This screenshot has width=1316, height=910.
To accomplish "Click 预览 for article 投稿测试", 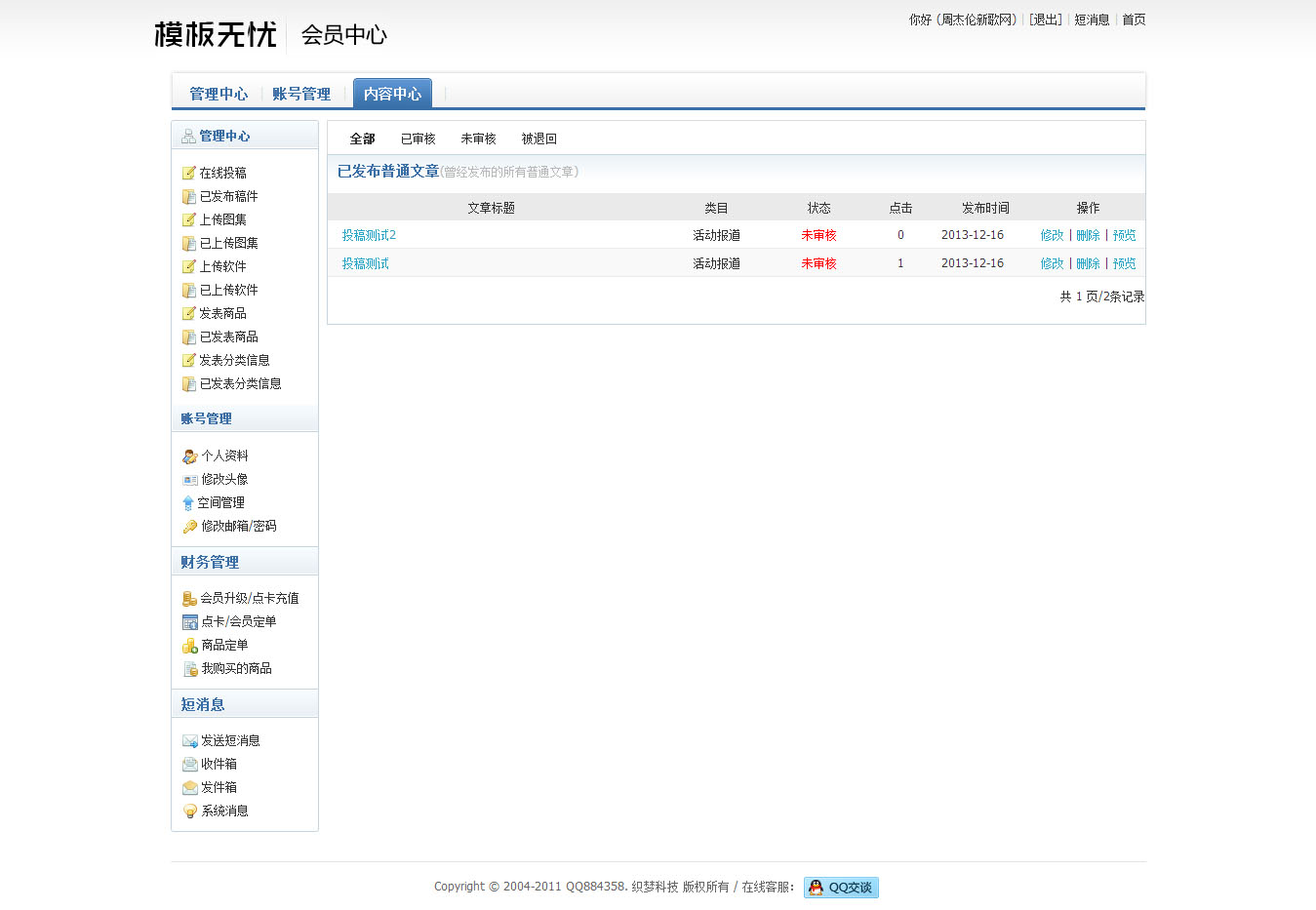I will pyautogui.click(x=1124, y=263).
